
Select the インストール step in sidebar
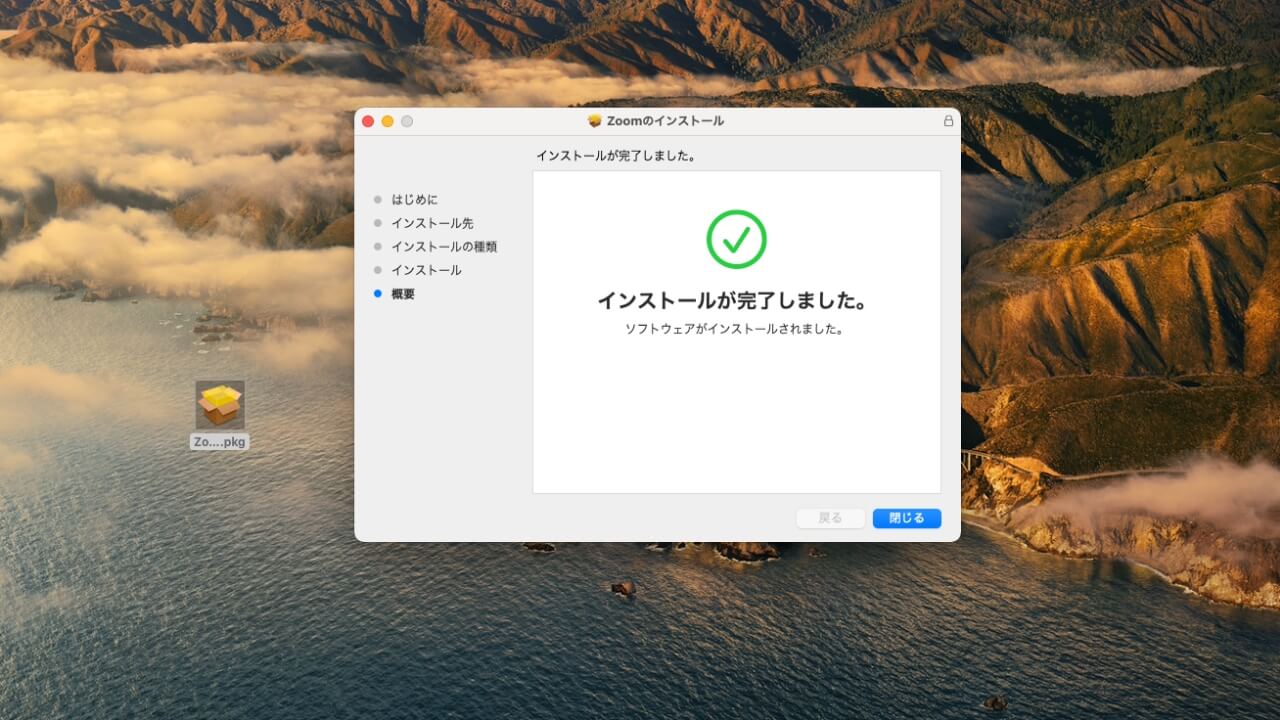tap(426, 270)
